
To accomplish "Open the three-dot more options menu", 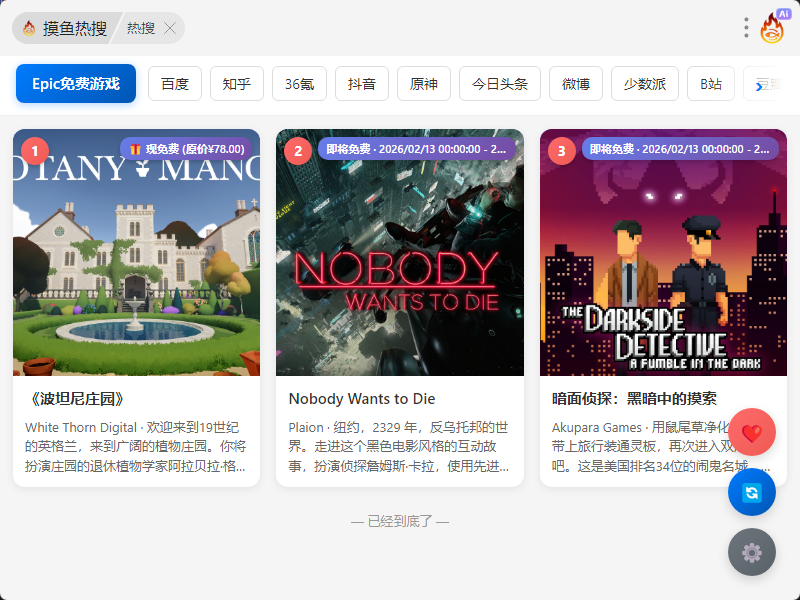I will pyautogui.click(x=746, y=28).
